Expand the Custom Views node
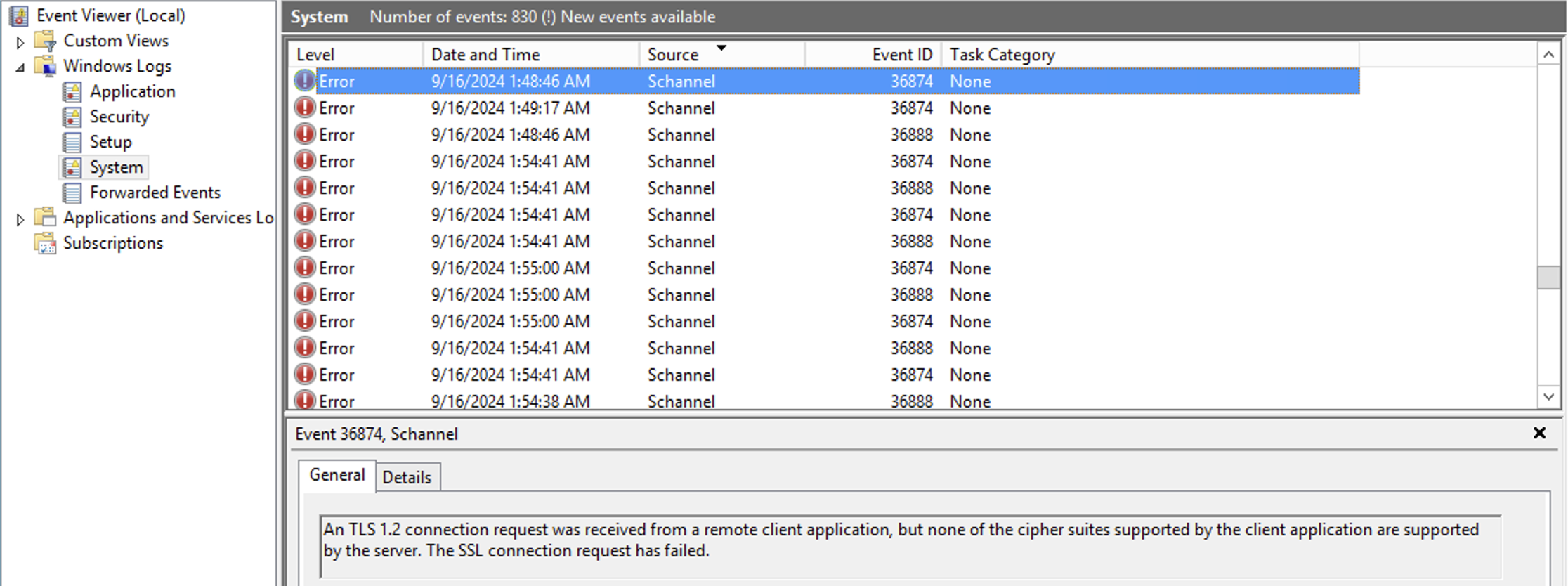The width and height of the screenshot is (1568, 586). [20, 42]
